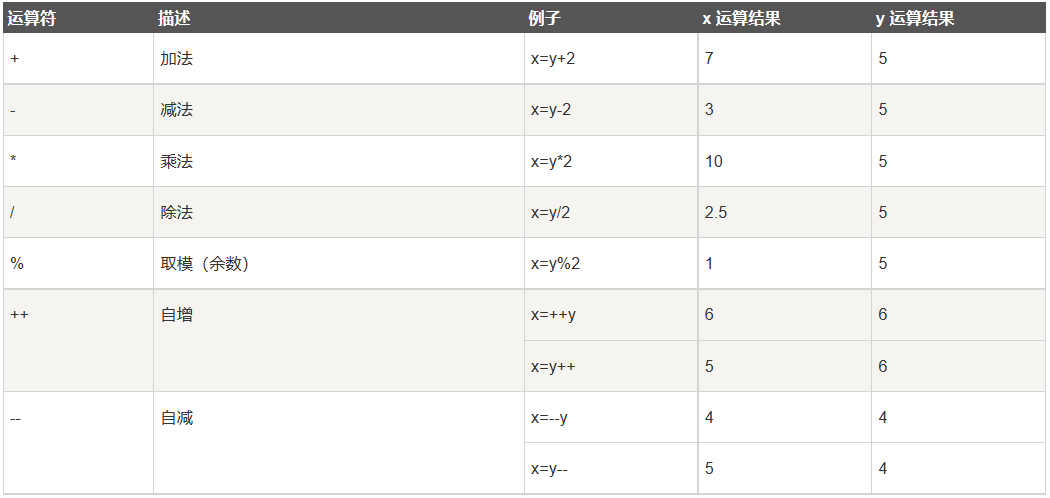Select the x=--y example cell
Viewport: 1050px width, 498px height.
click(611, 417)
